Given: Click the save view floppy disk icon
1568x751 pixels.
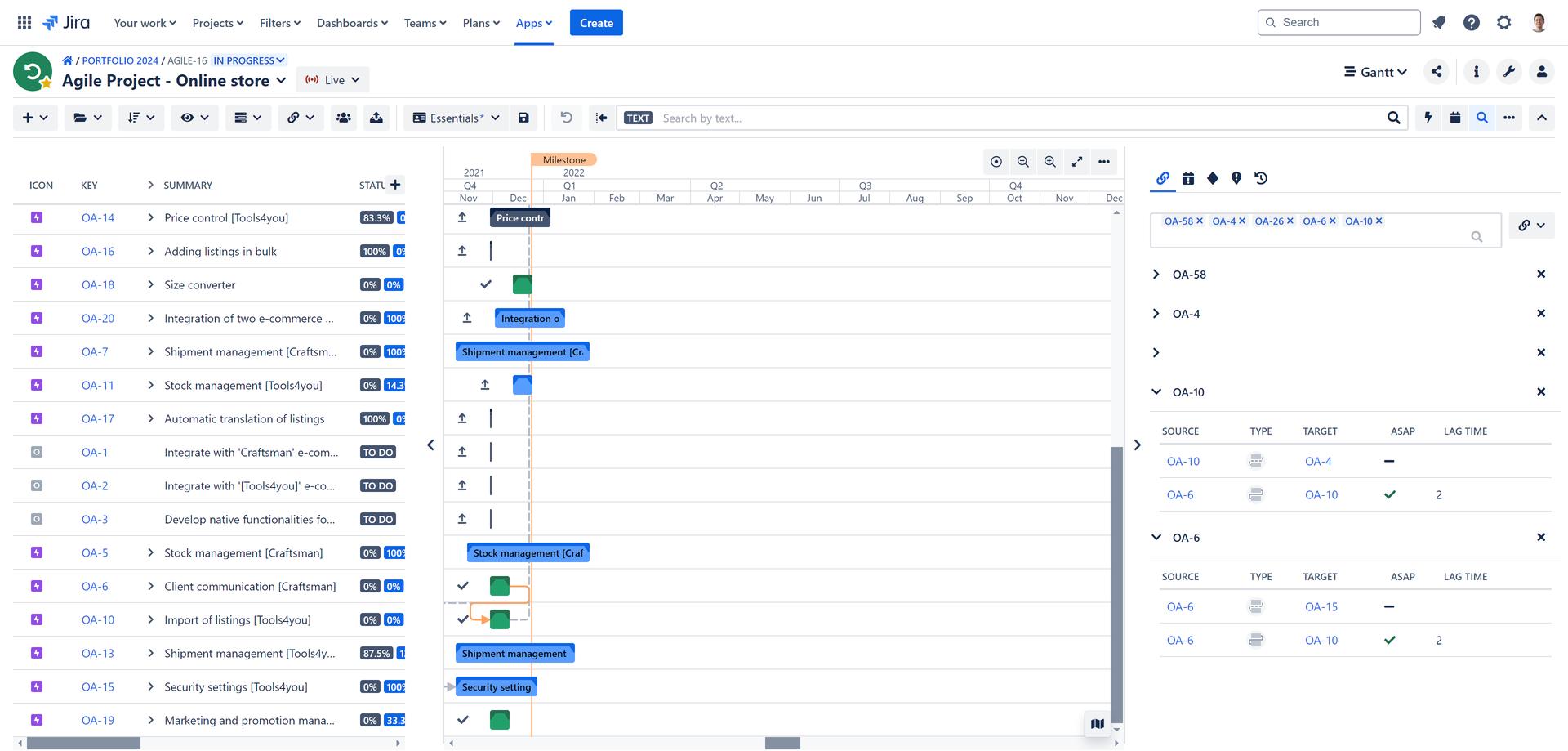Looking at the screenshot, I should click(x=523, y=118).
